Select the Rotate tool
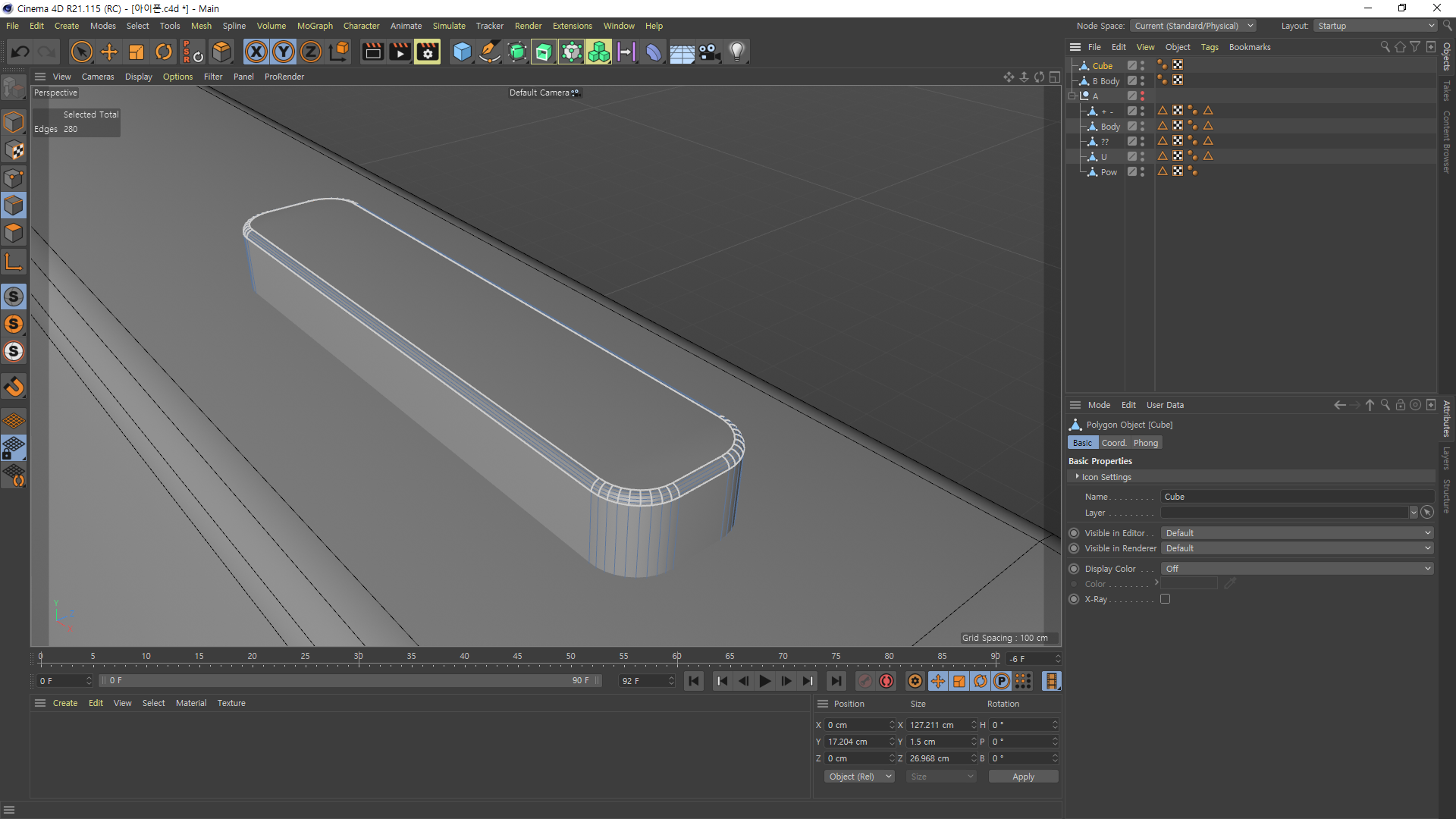The image size is (1456, 819). coord(164,52)
